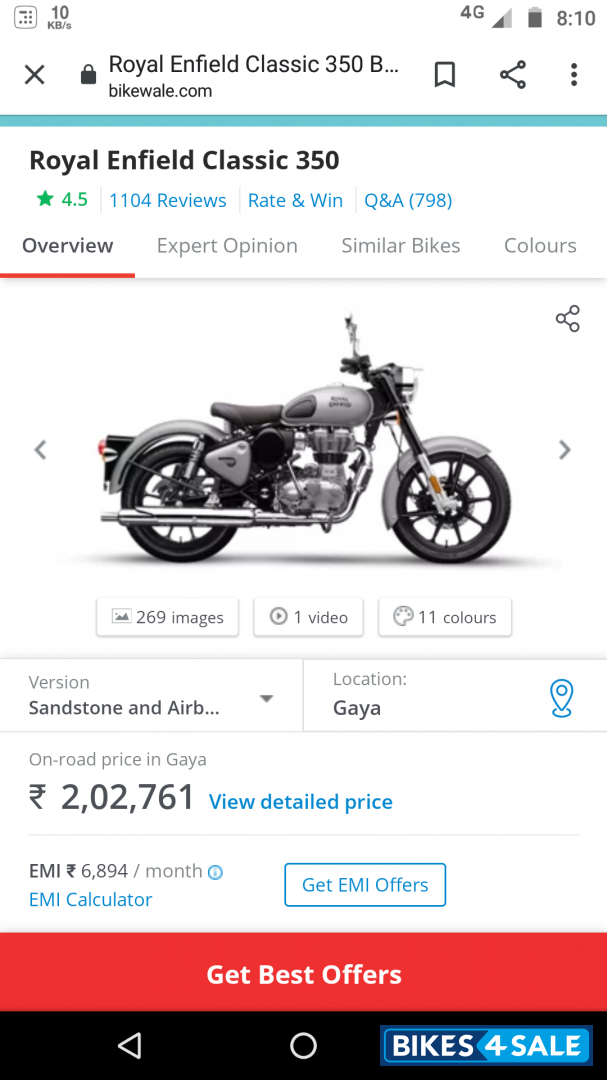Share the bike image

click(x=567, y=319)
